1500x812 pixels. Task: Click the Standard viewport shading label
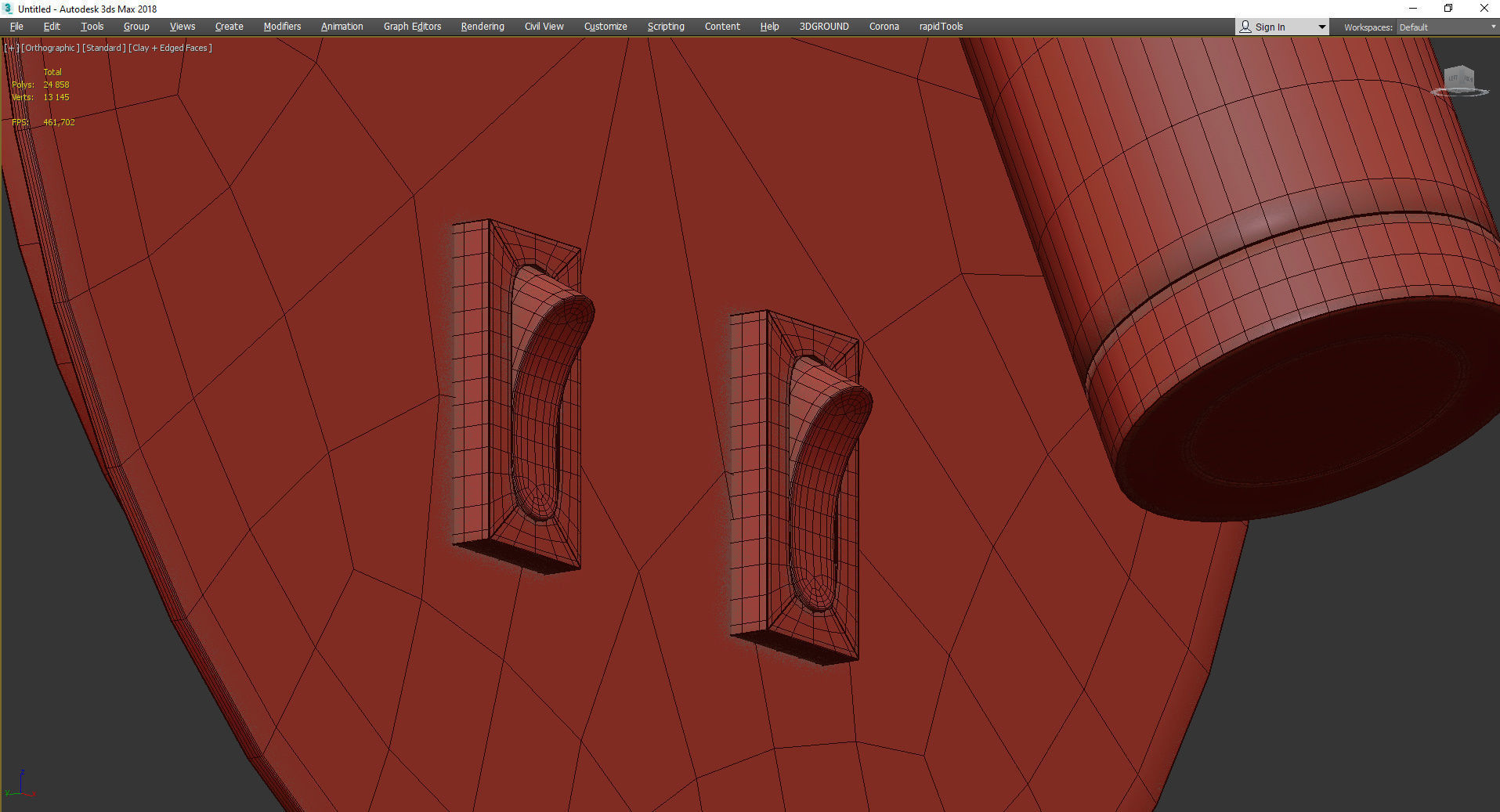104,48
